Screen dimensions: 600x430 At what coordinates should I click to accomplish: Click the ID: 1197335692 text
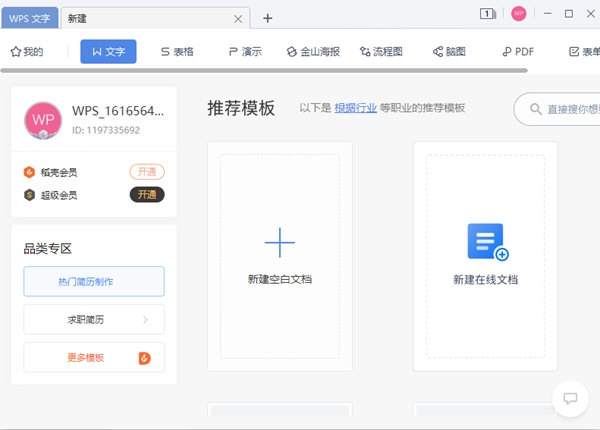(x=106, y=130)
